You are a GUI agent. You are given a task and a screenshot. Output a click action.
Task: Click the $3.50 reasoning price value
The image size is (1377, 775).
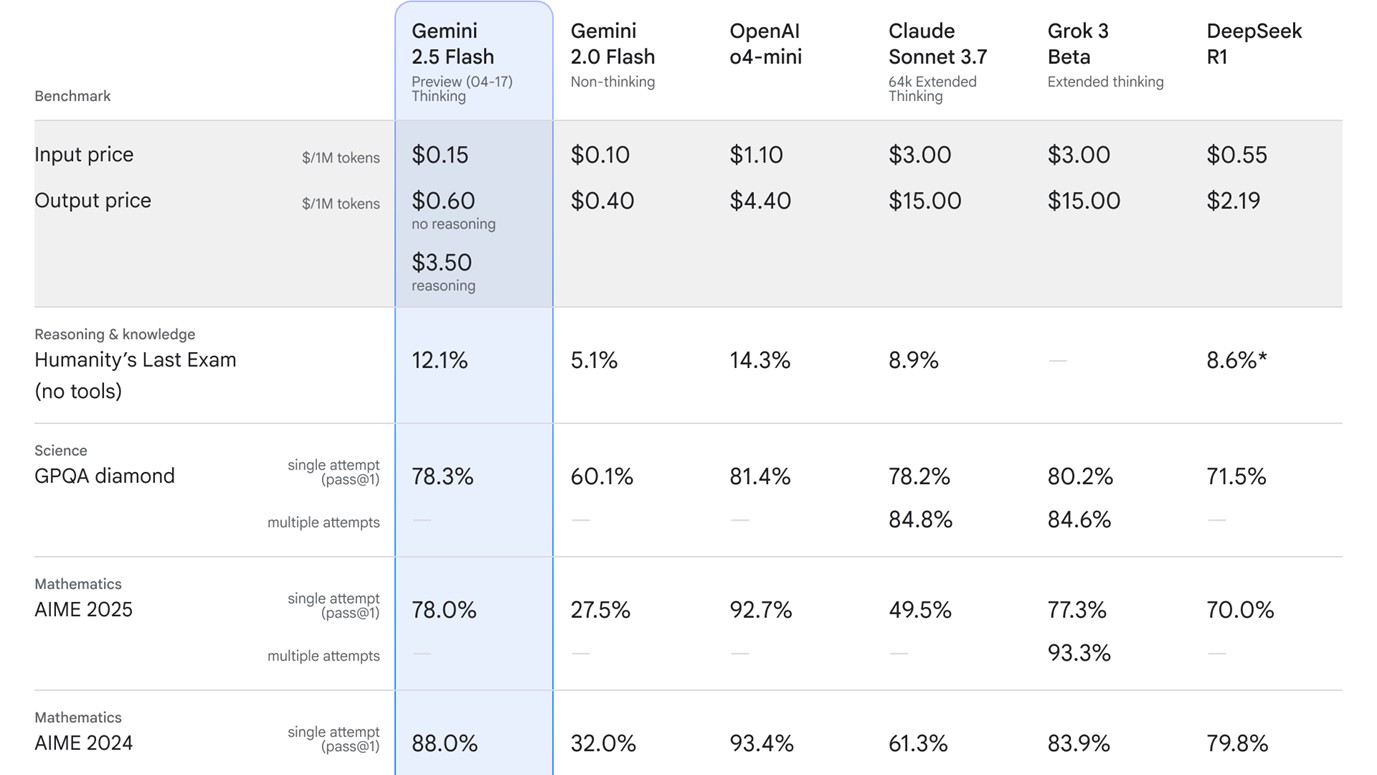click(442, 263)
